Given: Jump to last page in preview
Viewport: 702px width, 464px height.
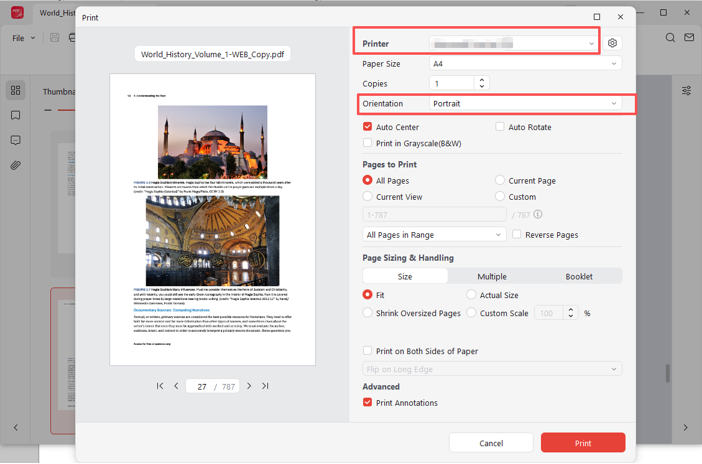Looking at the screenshot, I should (x=265, y=386).
